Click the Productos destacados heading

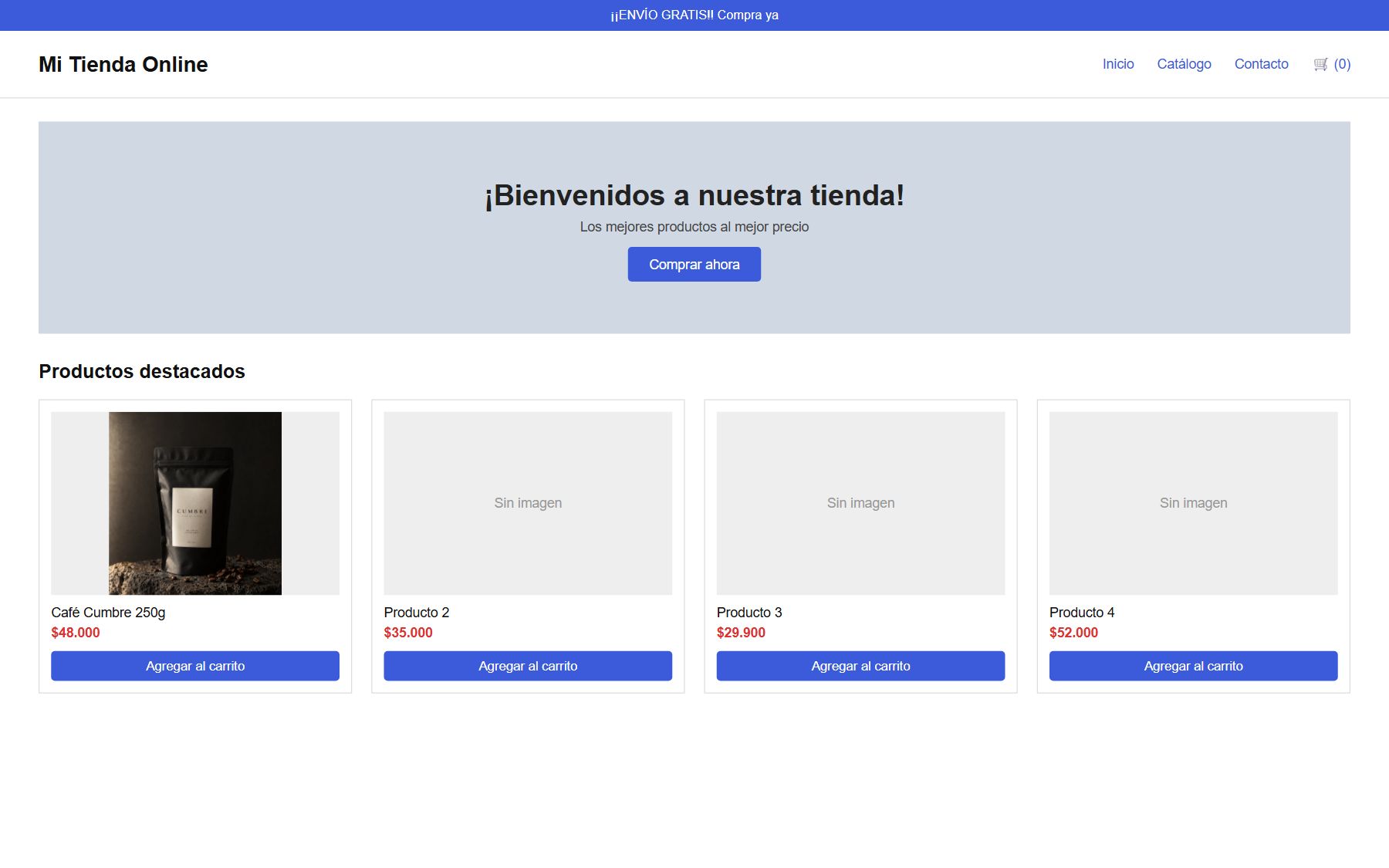pyautogui.click(x=142, y=371)
